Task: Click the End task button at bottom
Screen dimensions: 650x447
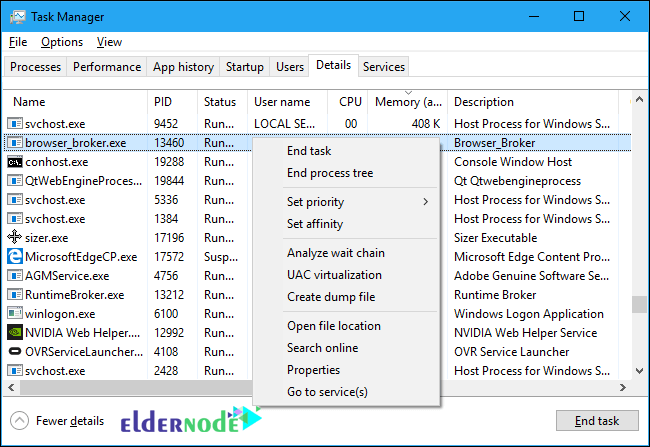Action: tap(597, 421)
